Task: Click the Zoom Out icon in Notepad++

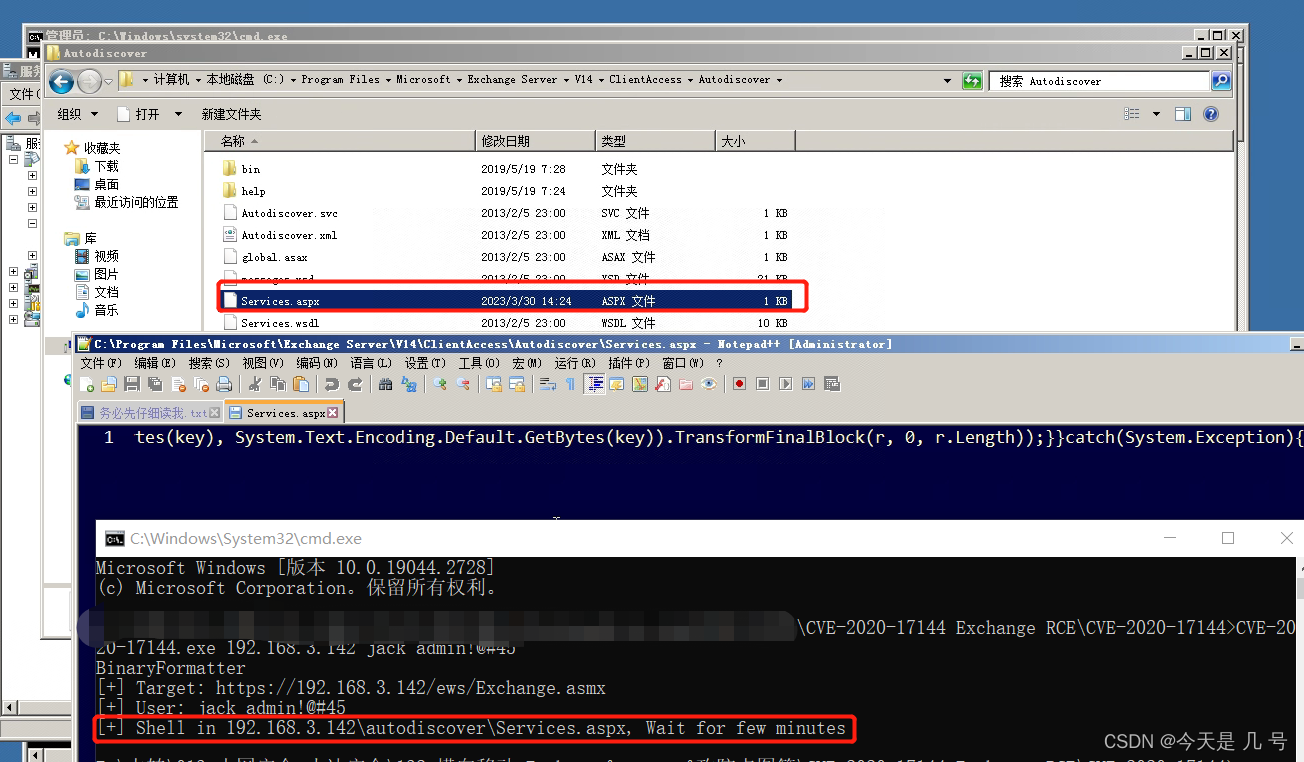Action: coord(463,384)
